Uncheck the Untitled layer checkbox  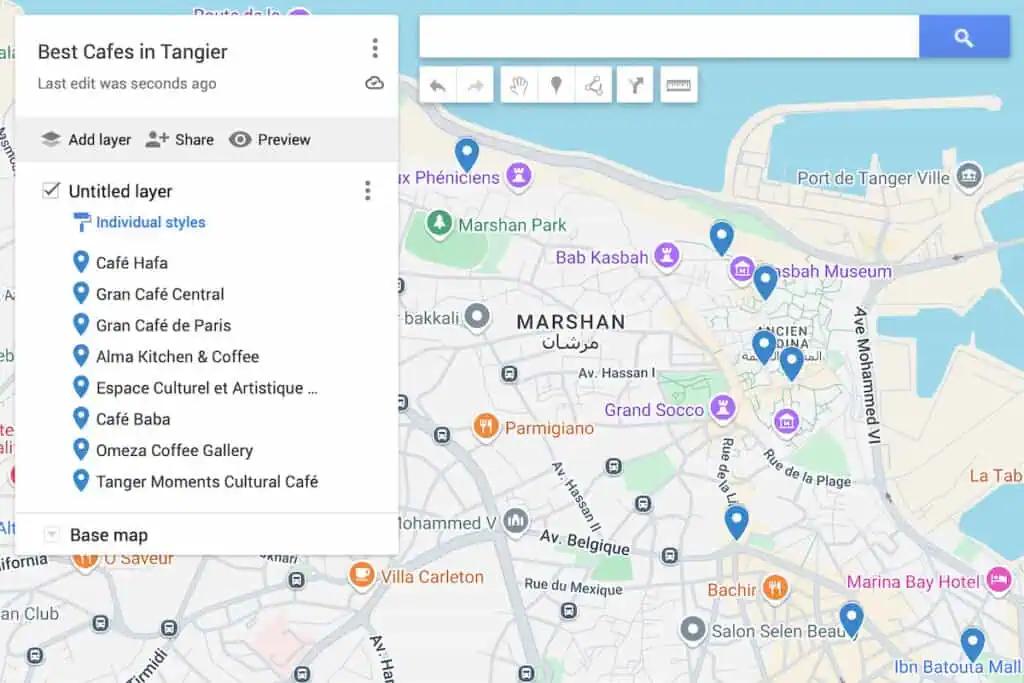[51, 190]
